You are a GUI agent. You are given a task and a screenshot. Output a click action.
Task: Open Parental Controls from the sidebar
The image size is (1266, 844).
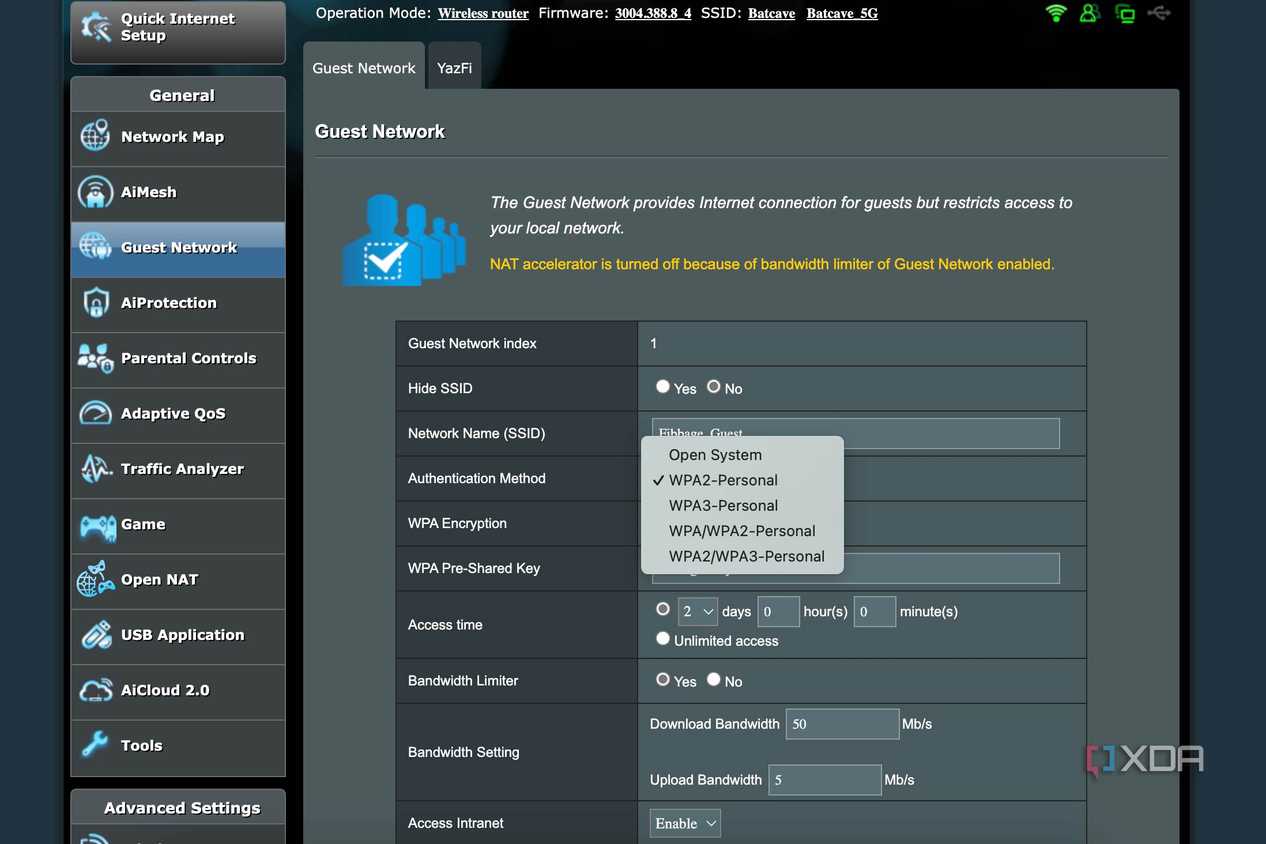[178, 359]
